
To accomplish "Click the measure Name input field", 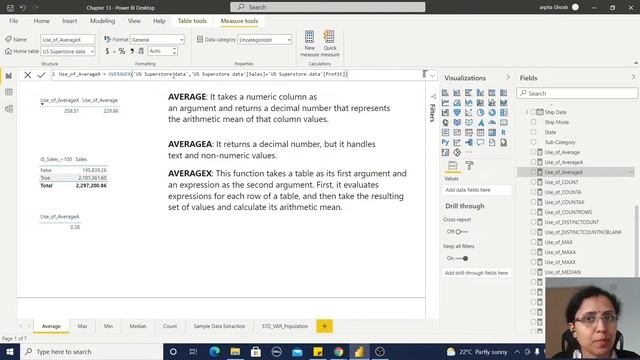I will [68, 40].
